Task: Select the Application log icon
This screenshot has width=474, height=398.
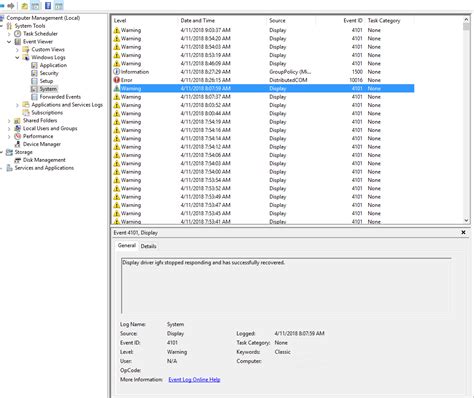Action: click(34, 65)
